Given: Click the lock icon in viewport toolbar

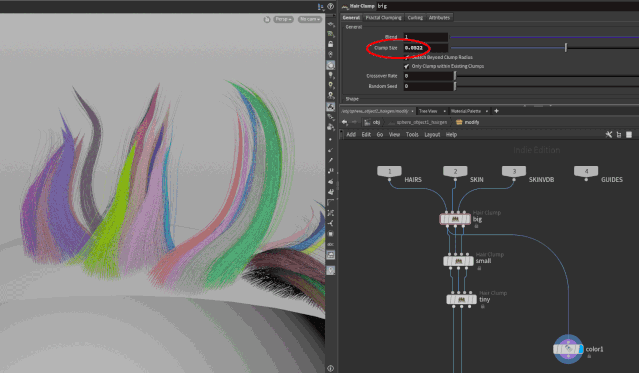Looking at the screenshot, I should 331,44.
